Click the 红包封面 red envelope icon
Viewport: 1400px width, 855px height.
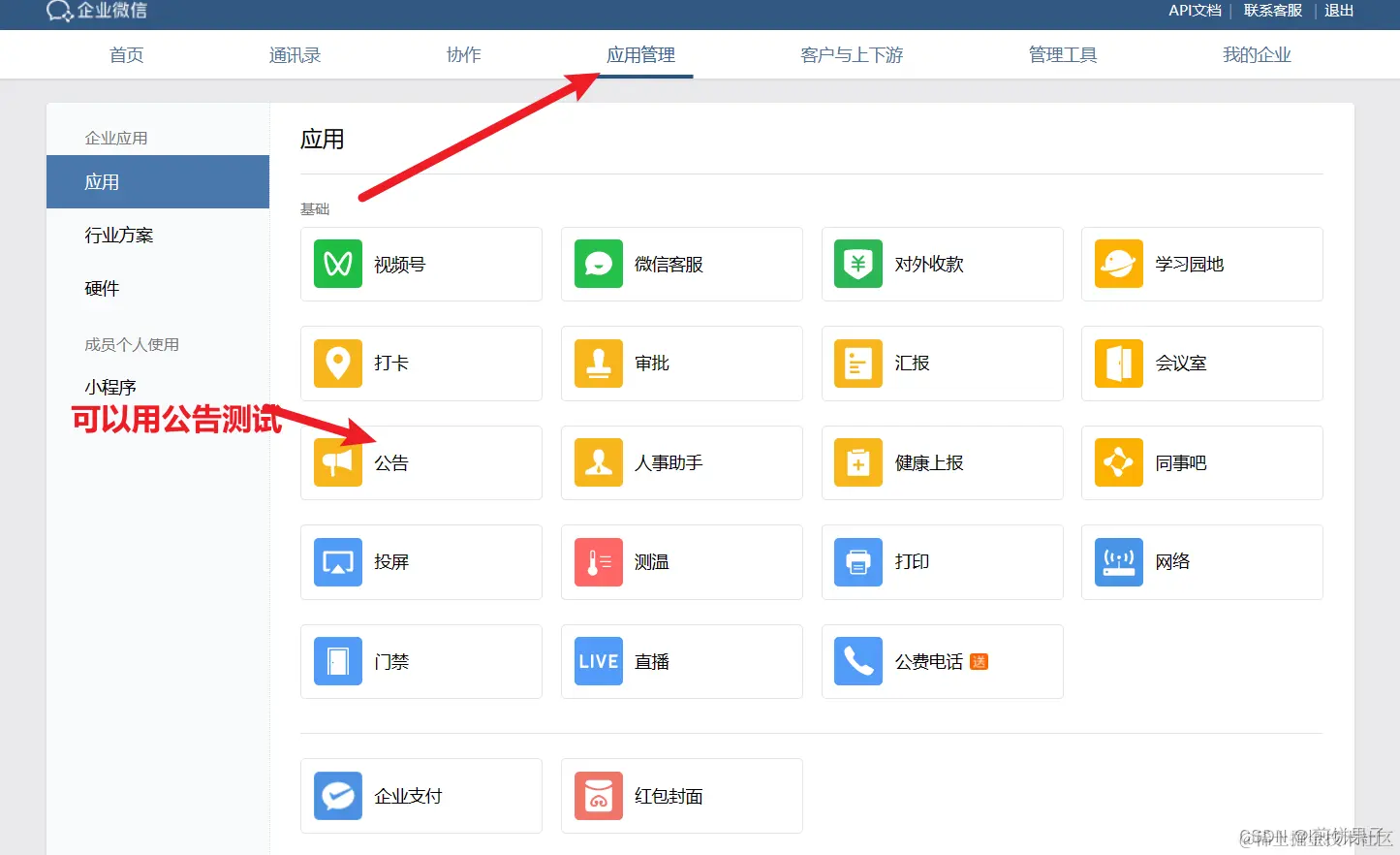598,795
